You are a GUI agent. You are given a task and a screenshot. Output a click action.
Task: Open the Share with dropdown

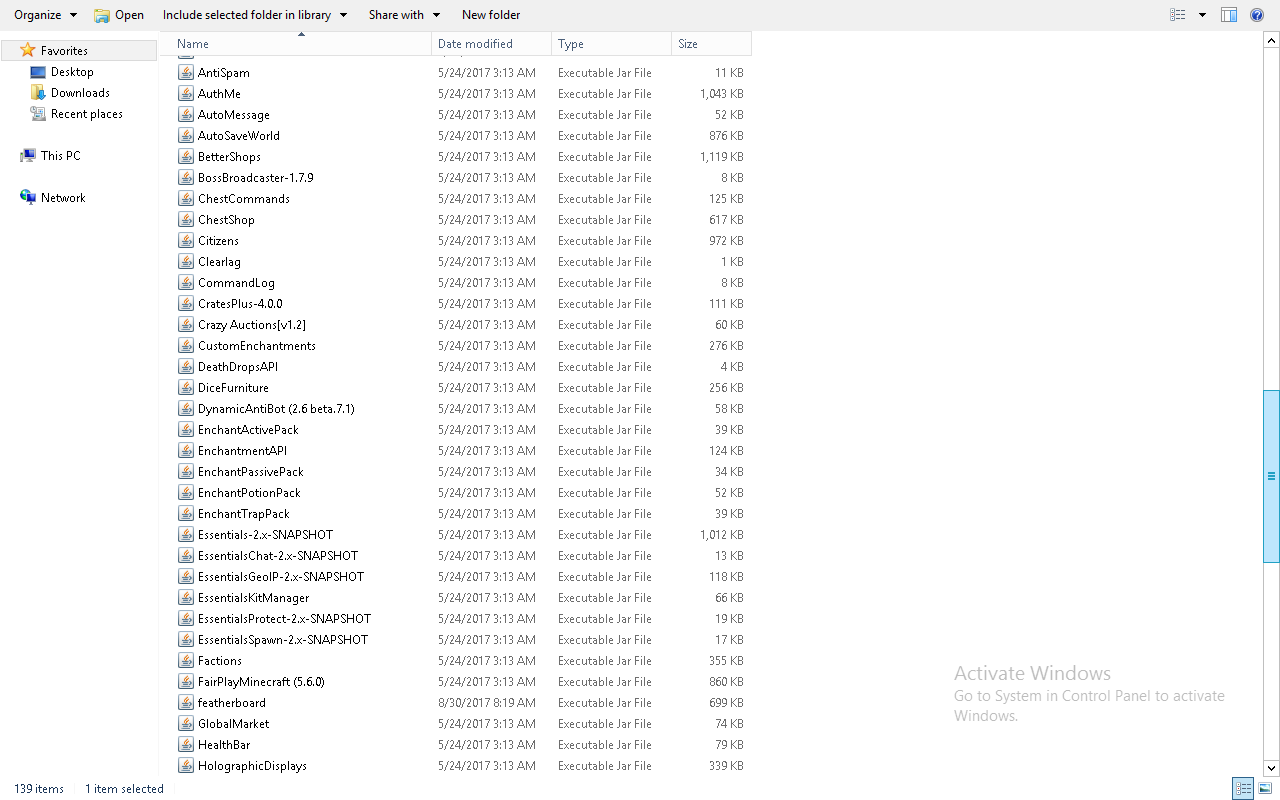(404, 15)
